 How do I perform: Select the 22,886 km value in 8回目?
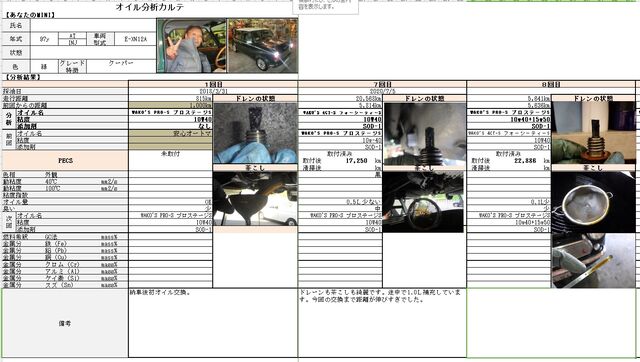tap(525, 161)
